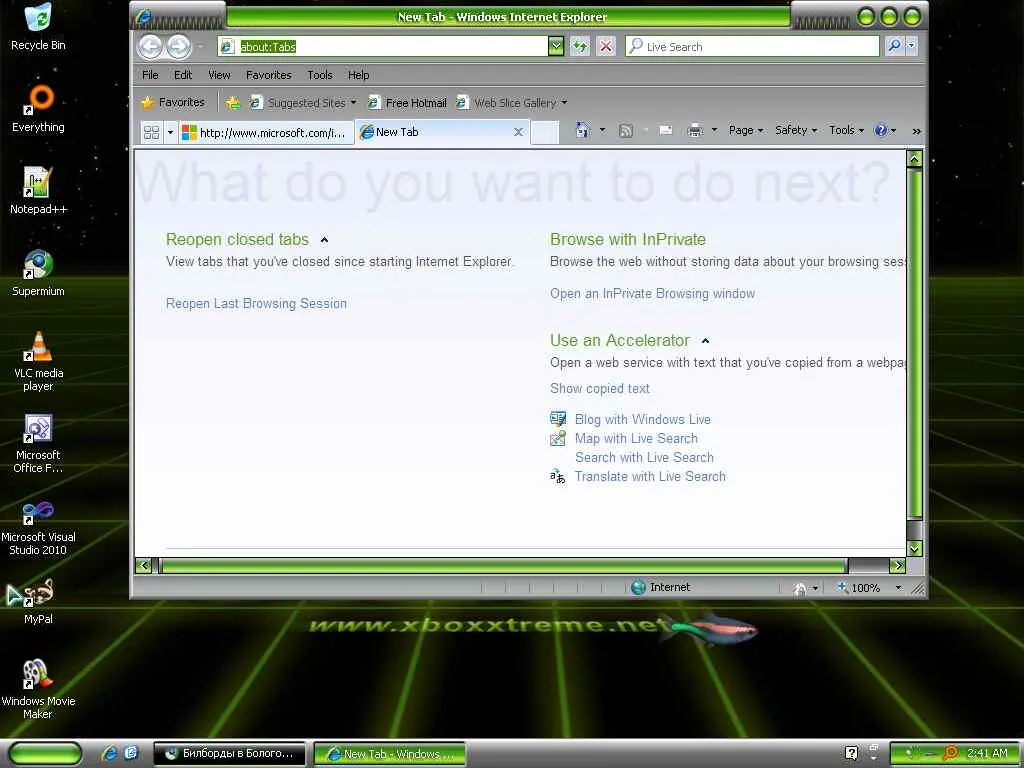1024x768 pixels.
Task: Click the horizontal scrollbar thumb
Action: tap(503, 566)
